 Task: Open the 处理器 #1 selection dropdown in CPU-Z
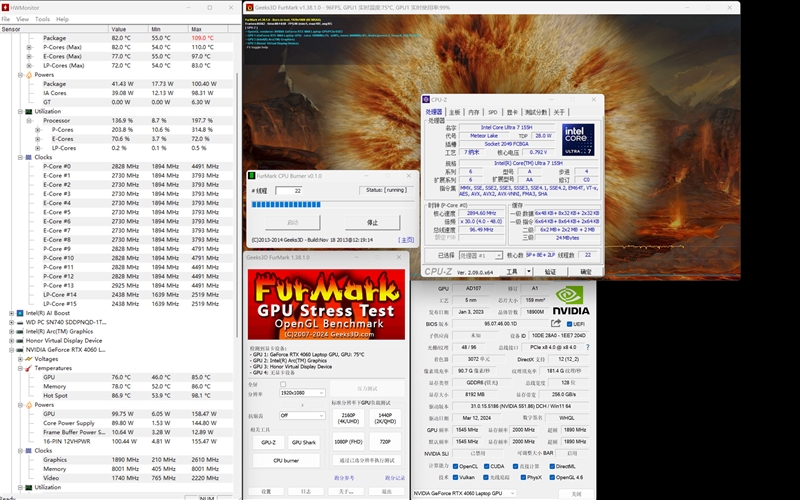[480, 255]
